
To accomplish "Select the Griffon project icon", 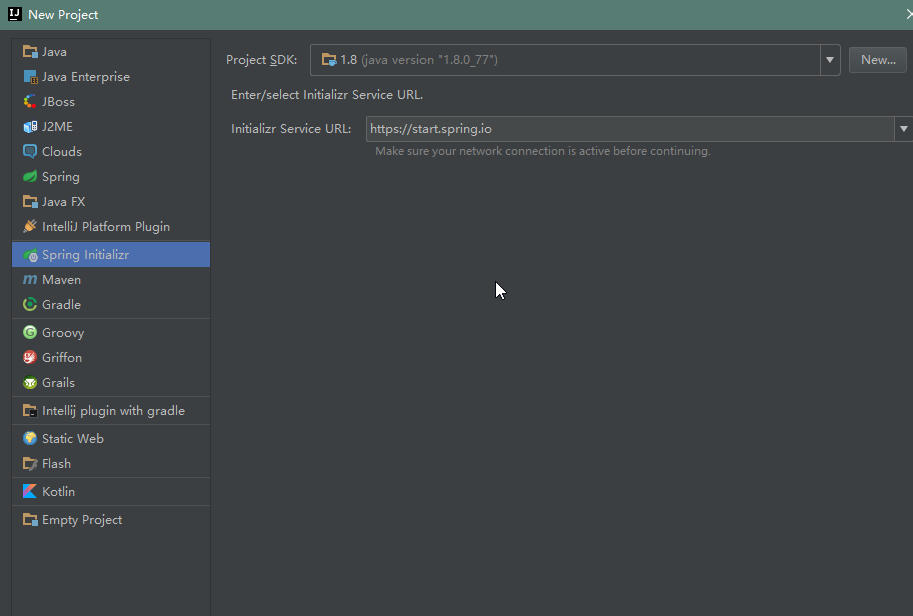I will [30, 358].
